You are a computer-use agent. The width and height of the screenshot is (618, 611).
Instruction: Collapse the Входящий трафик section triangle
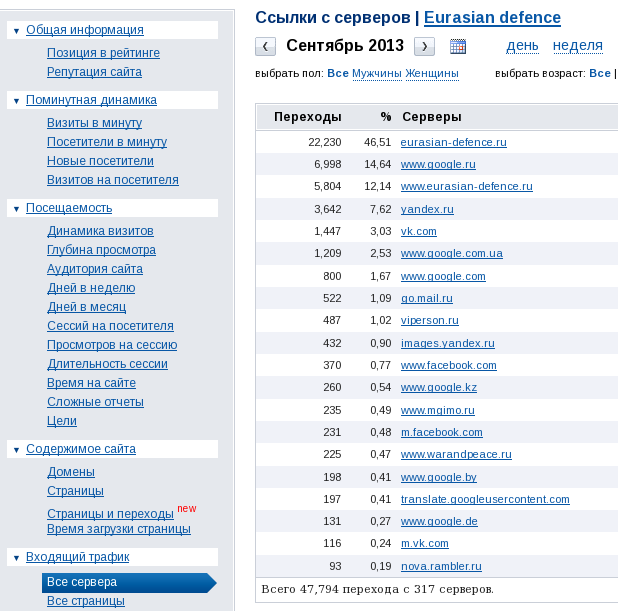coord(16,558)
